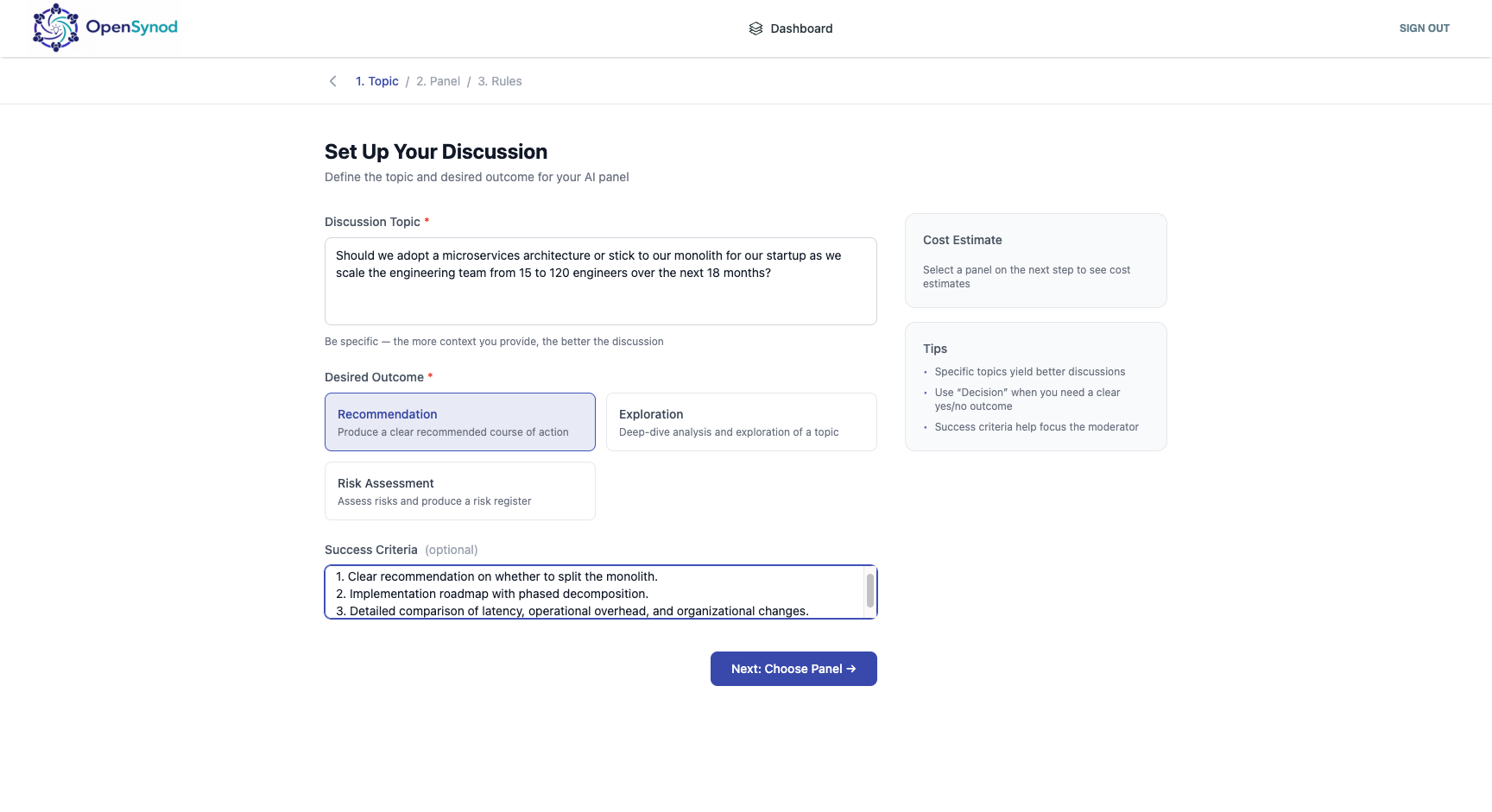
Task: Click tip 'Specific topics yield better discussions'
Action: (1030, 372)
